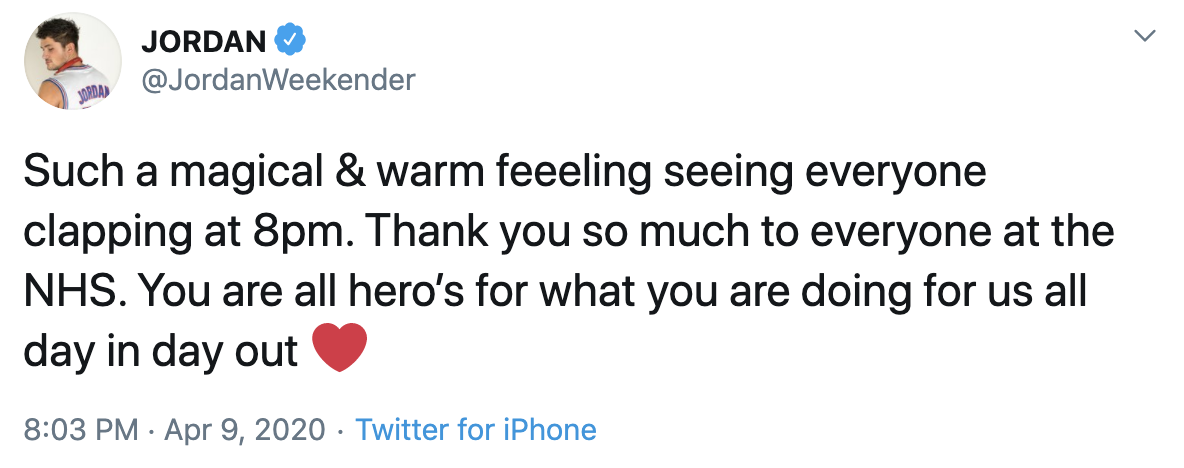Open the @JordanWeekender handle link
Viewport: 1184px width, 468px height.
pos(278,79)
